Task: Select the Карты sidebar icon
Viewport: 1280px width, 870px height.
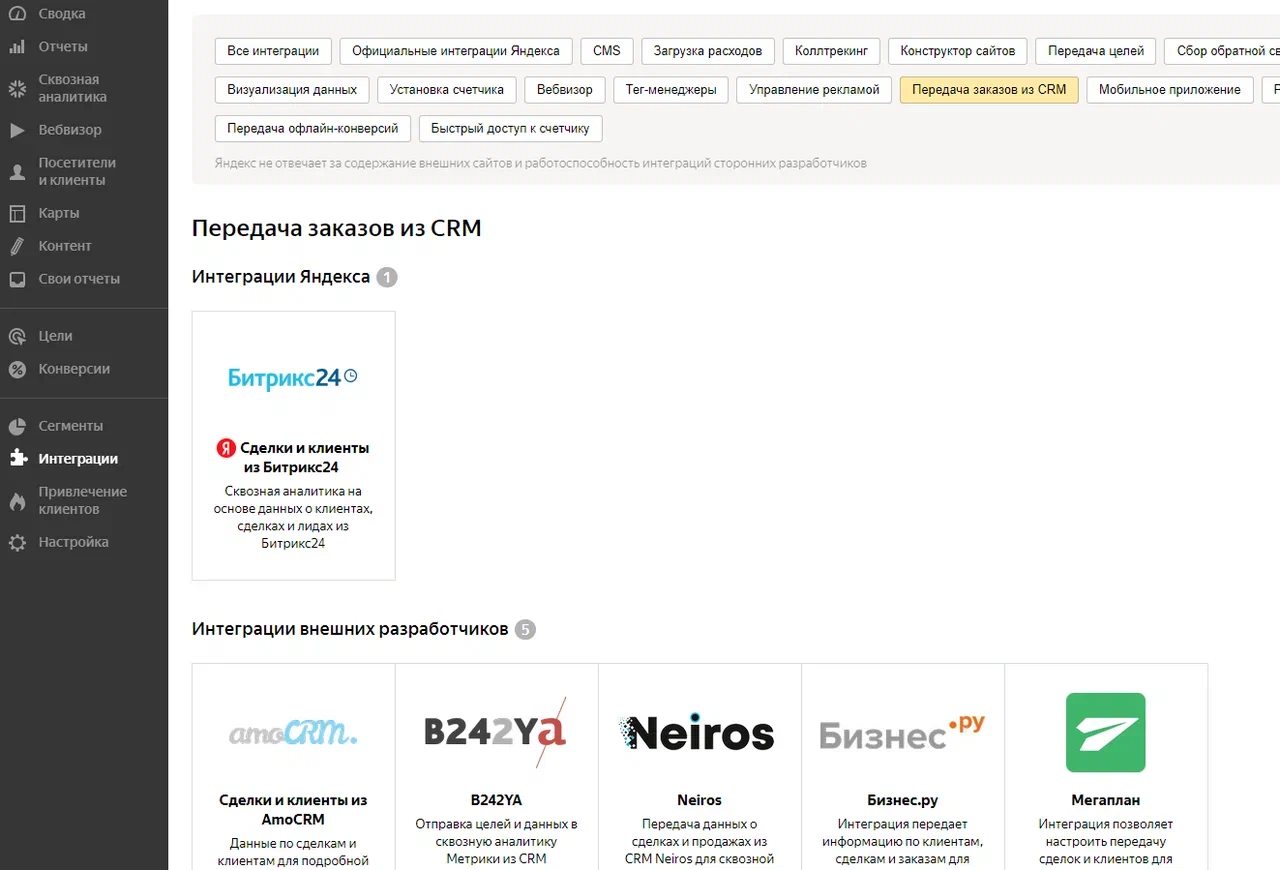Action: coord(17,213)
